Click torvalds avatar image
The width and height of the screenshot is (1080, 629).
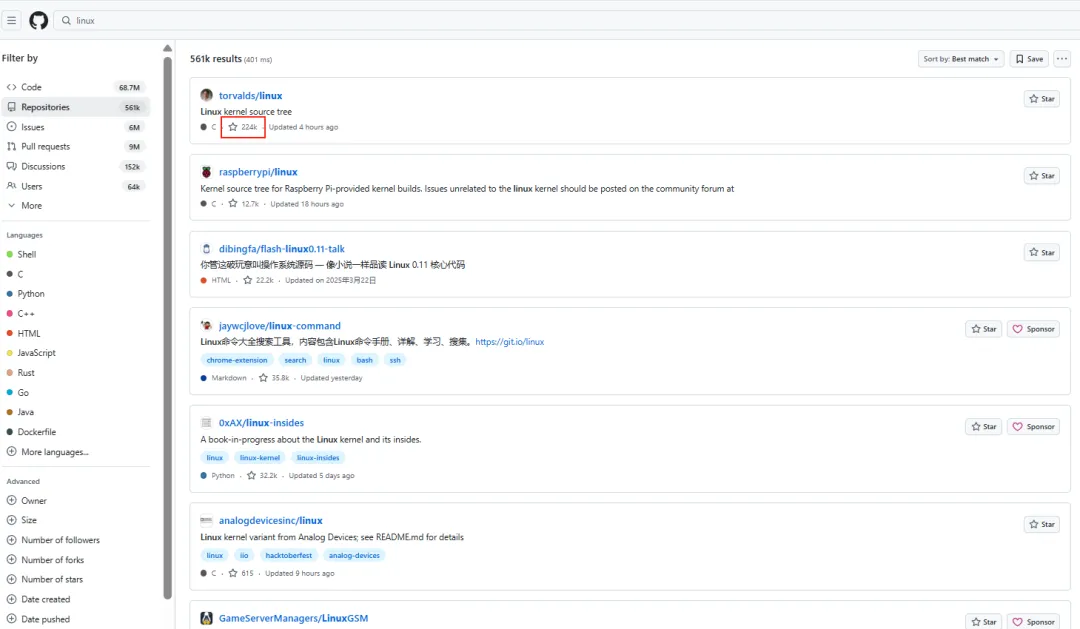click(x=207, y=95)
